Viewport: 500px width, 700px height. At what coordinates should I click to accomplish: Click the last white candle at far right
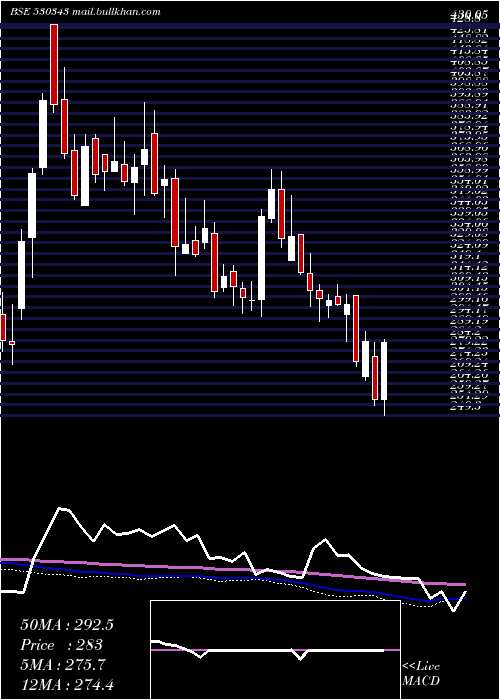click(384, 371)
